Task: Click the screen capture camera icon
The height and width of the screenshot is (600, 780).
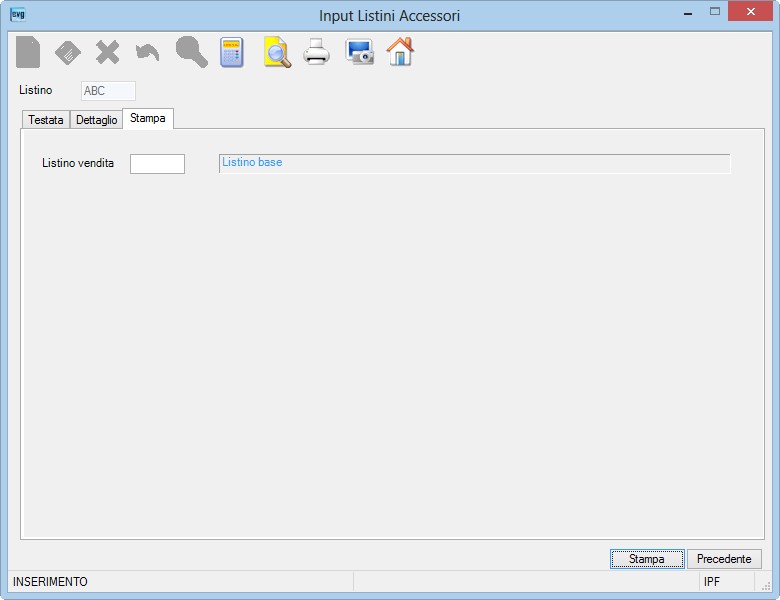Action: coord(359,52)
